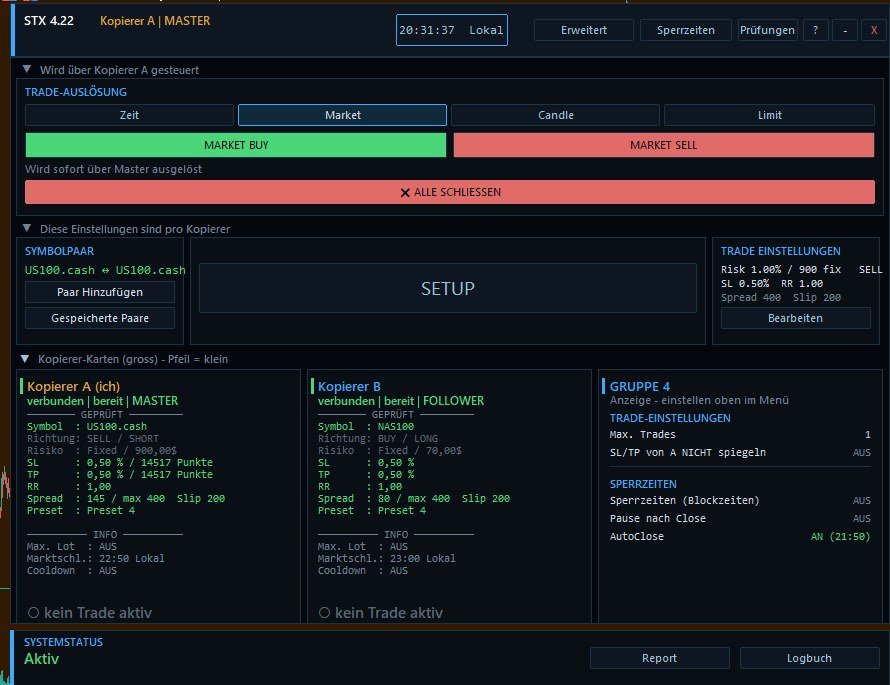Click the local time clock field
The height and width of the screenshot is (685, 890).
451,30
